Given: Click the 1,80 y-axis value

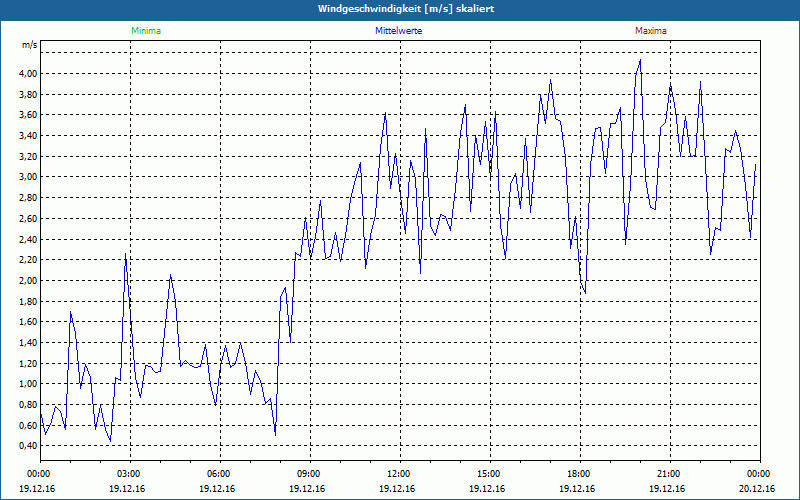Looking at the screenshot, I should [x=29, y=301].
